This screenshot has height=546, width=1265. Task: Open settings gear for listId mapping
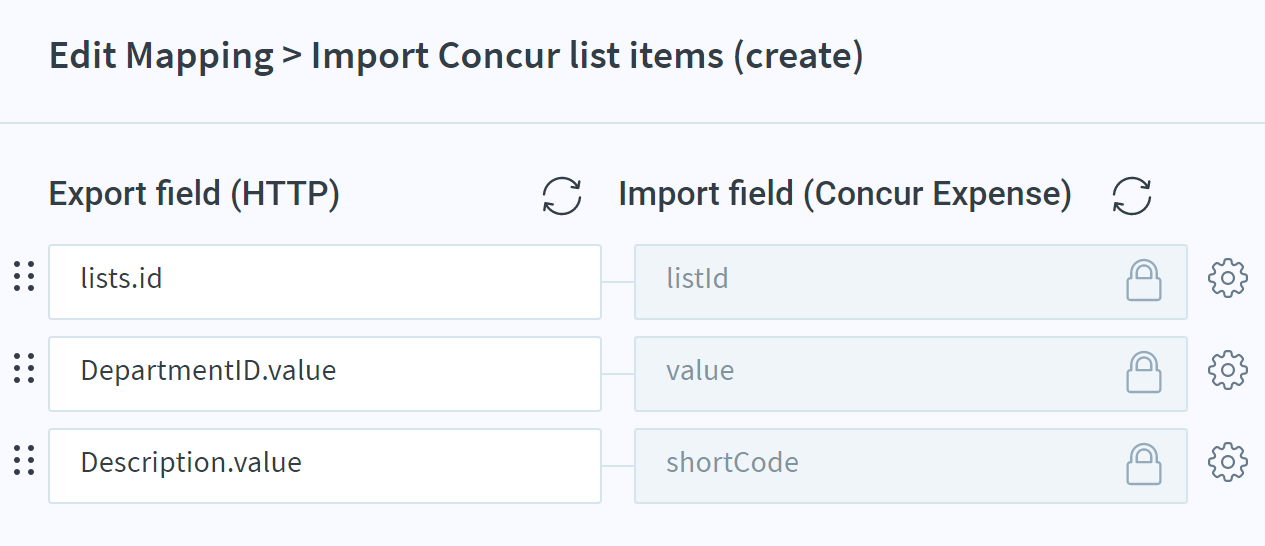[x=1228, y=278]
